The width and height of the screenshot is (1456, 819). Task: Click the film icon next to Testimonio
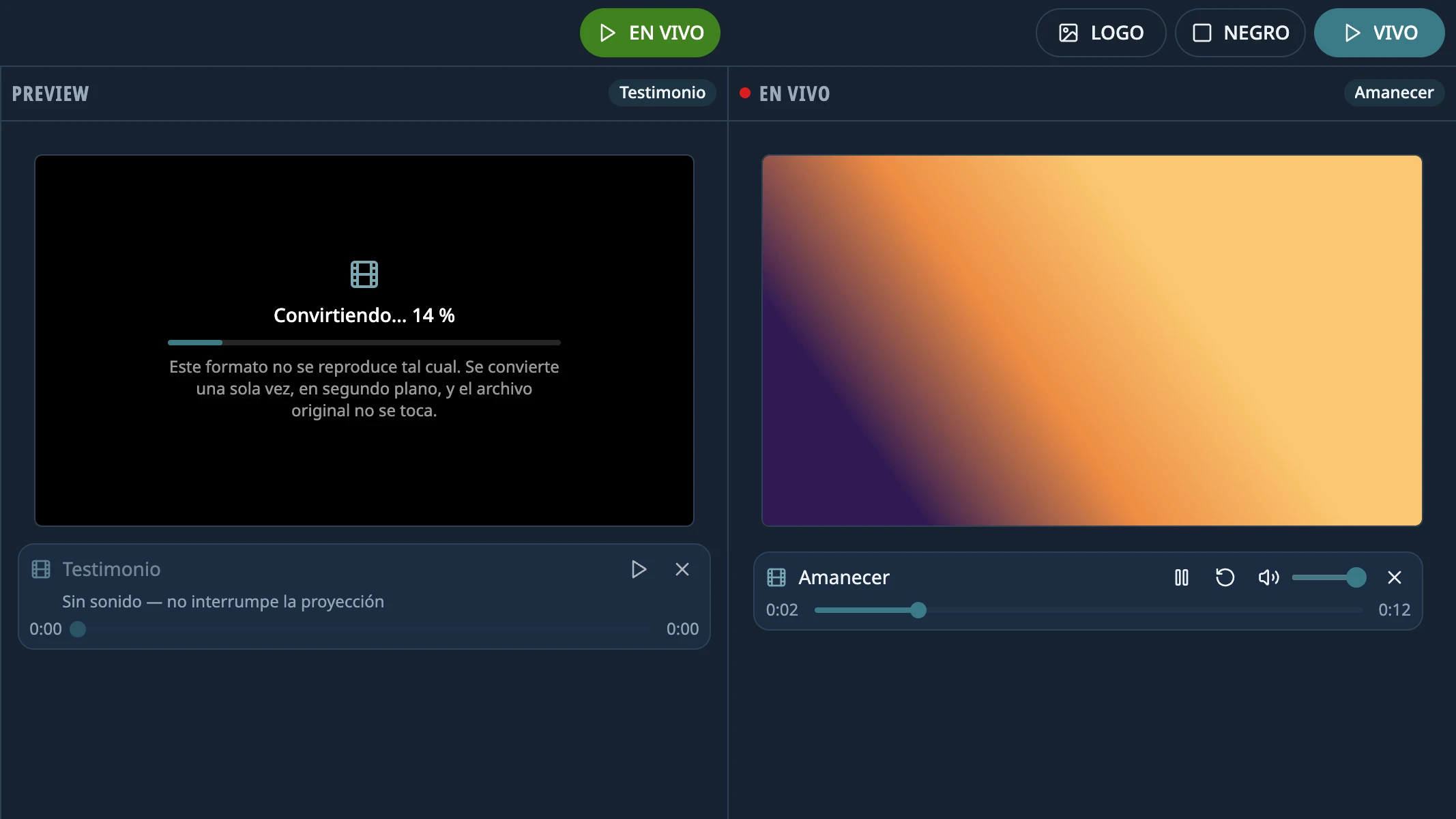coord(41,569)
